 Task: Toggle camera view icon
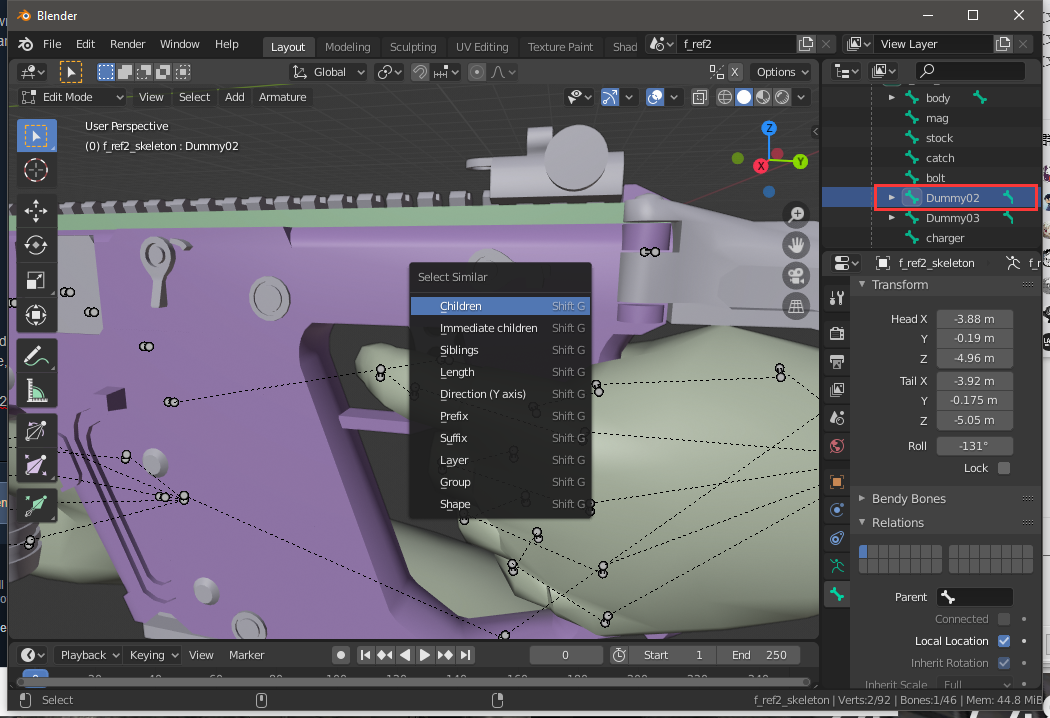click(797, 275)
